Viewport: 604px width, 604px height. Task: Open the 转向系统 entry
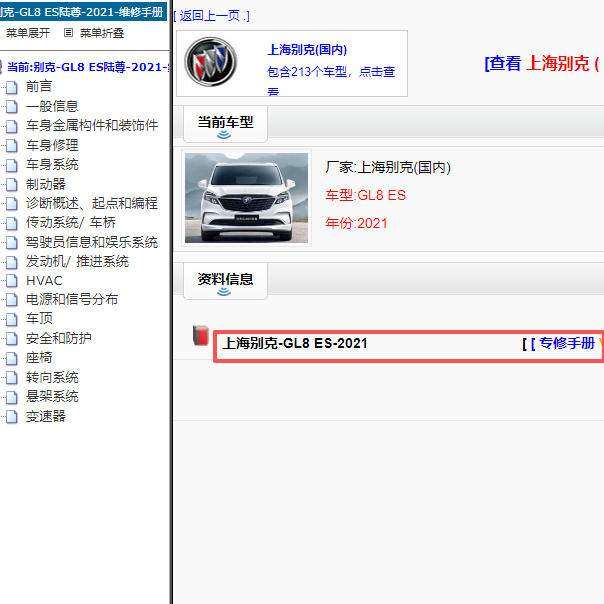52,377
